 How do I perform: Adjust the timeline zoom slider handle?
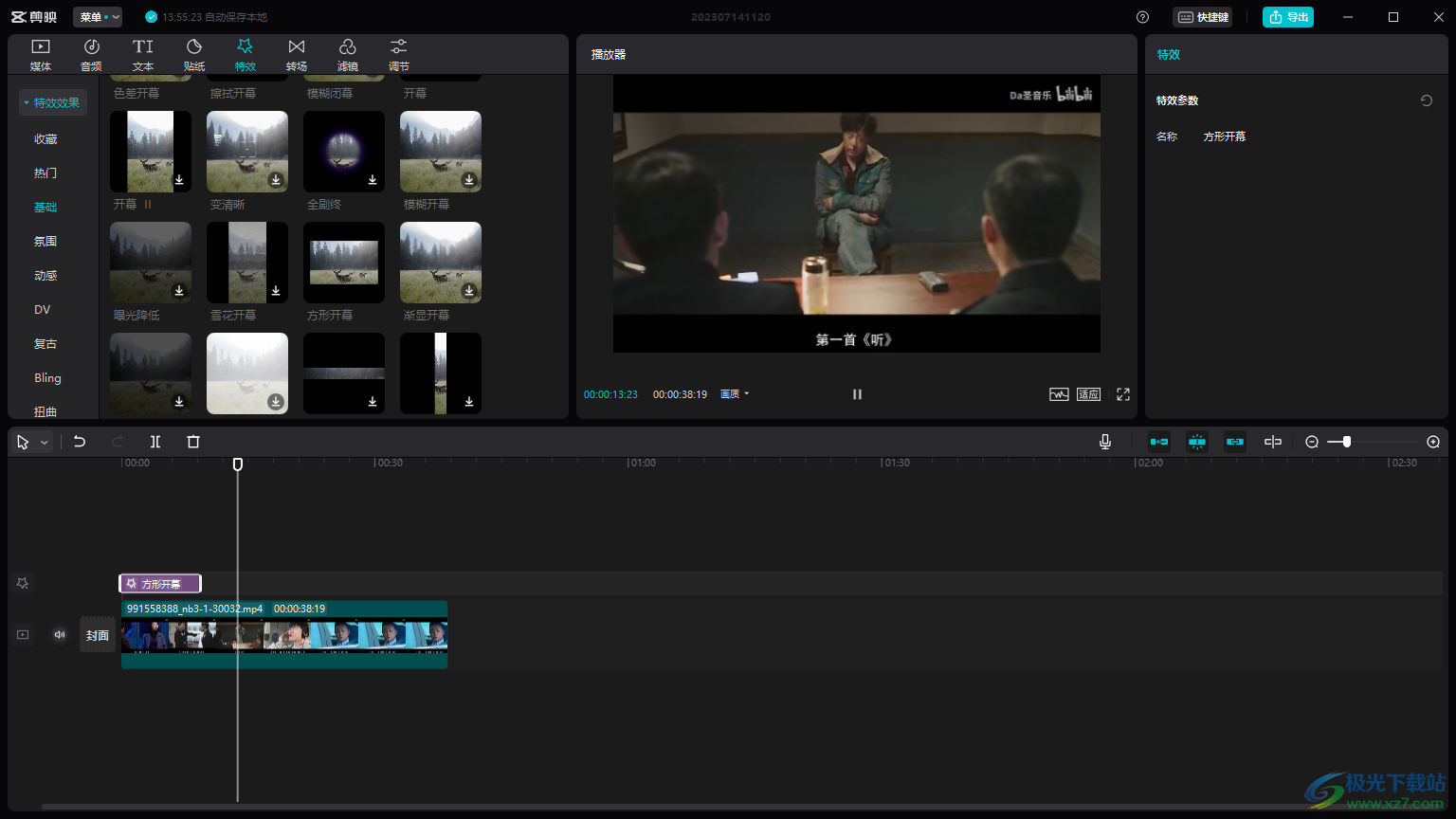pyautogui.click(x=1346, y=442)
